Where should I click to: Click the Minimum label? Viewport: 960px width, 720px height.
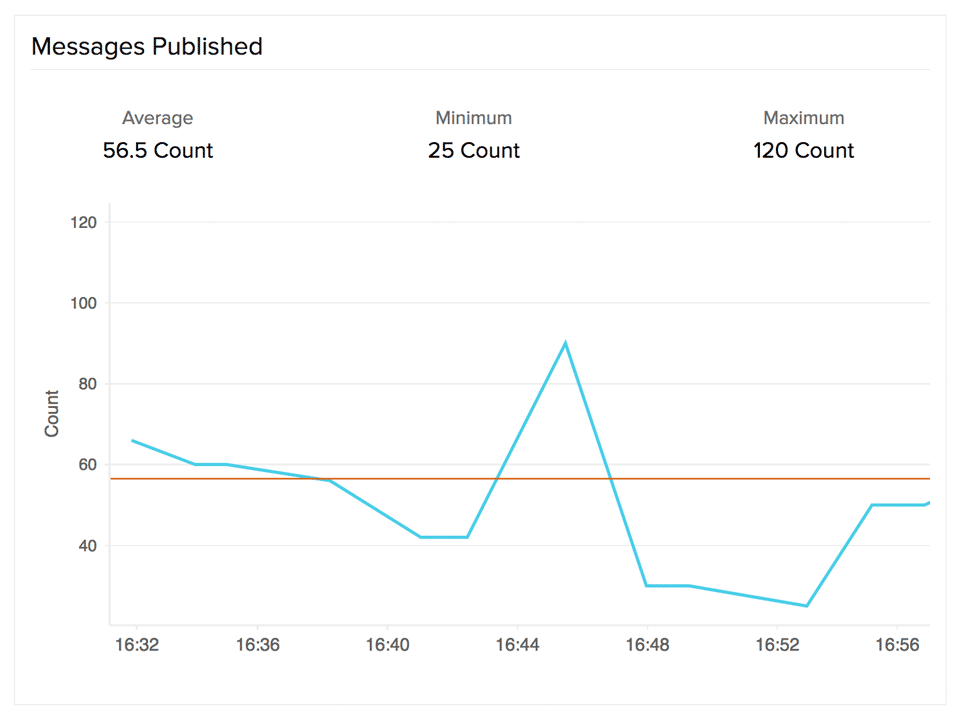point(473,118)
